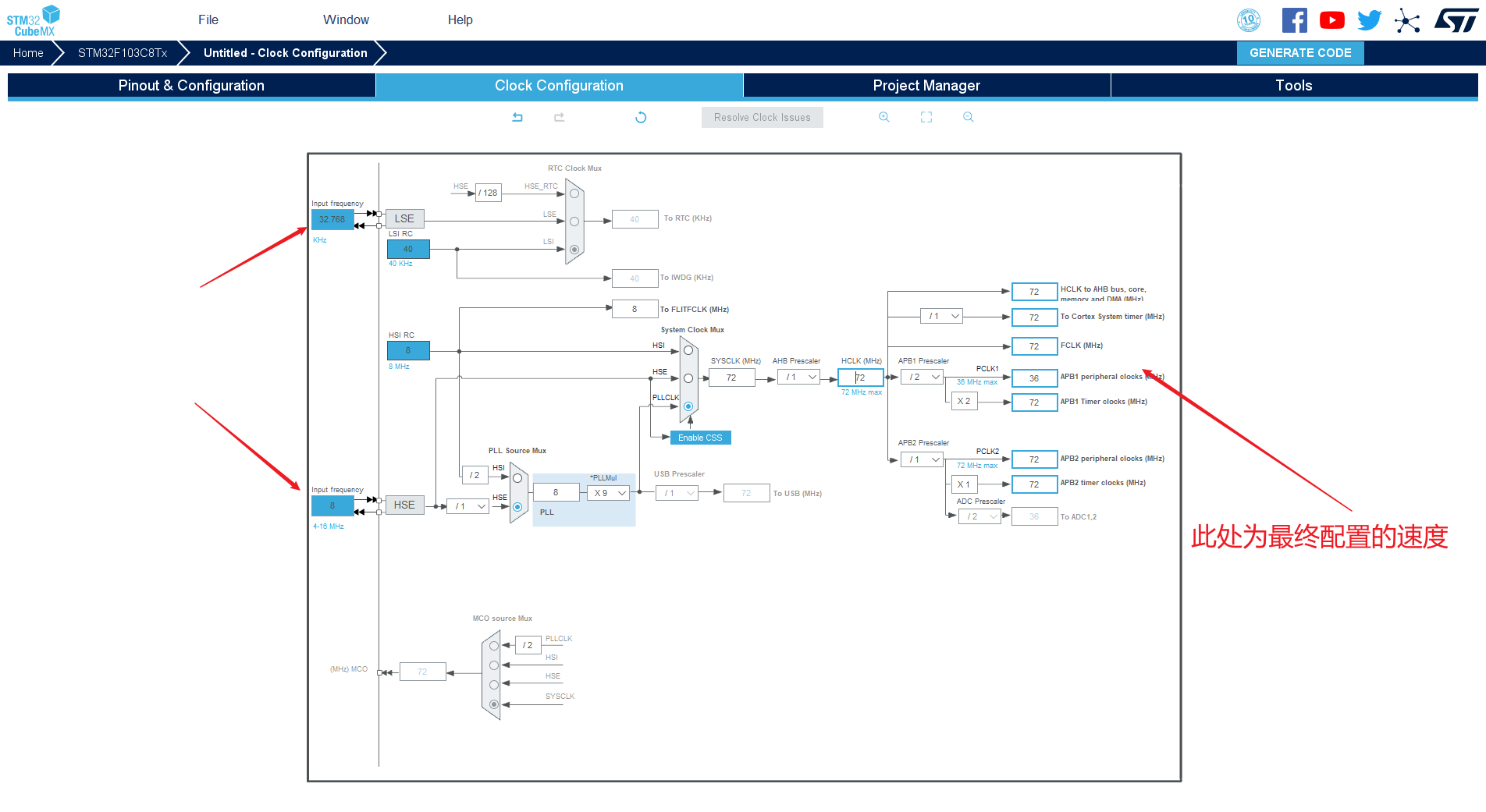Select HSE_RTC in RTC Clock Mux
This screenshot has height=812, width=1486.
(x=574, y=193)
